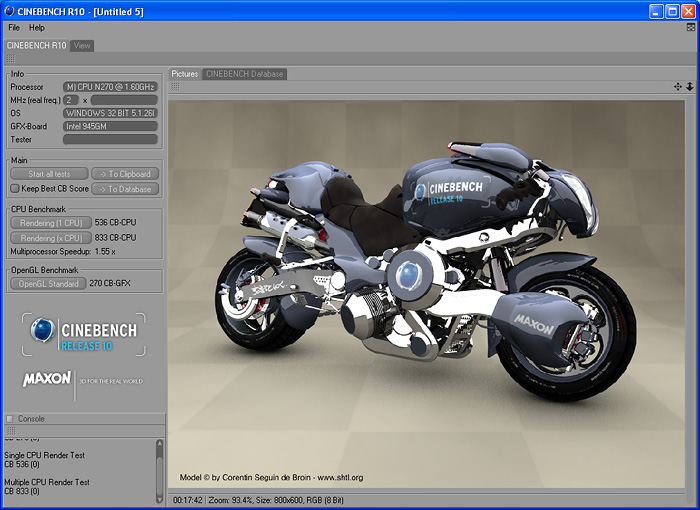Click the '270 CB-GFX' score

coord(110,283)
